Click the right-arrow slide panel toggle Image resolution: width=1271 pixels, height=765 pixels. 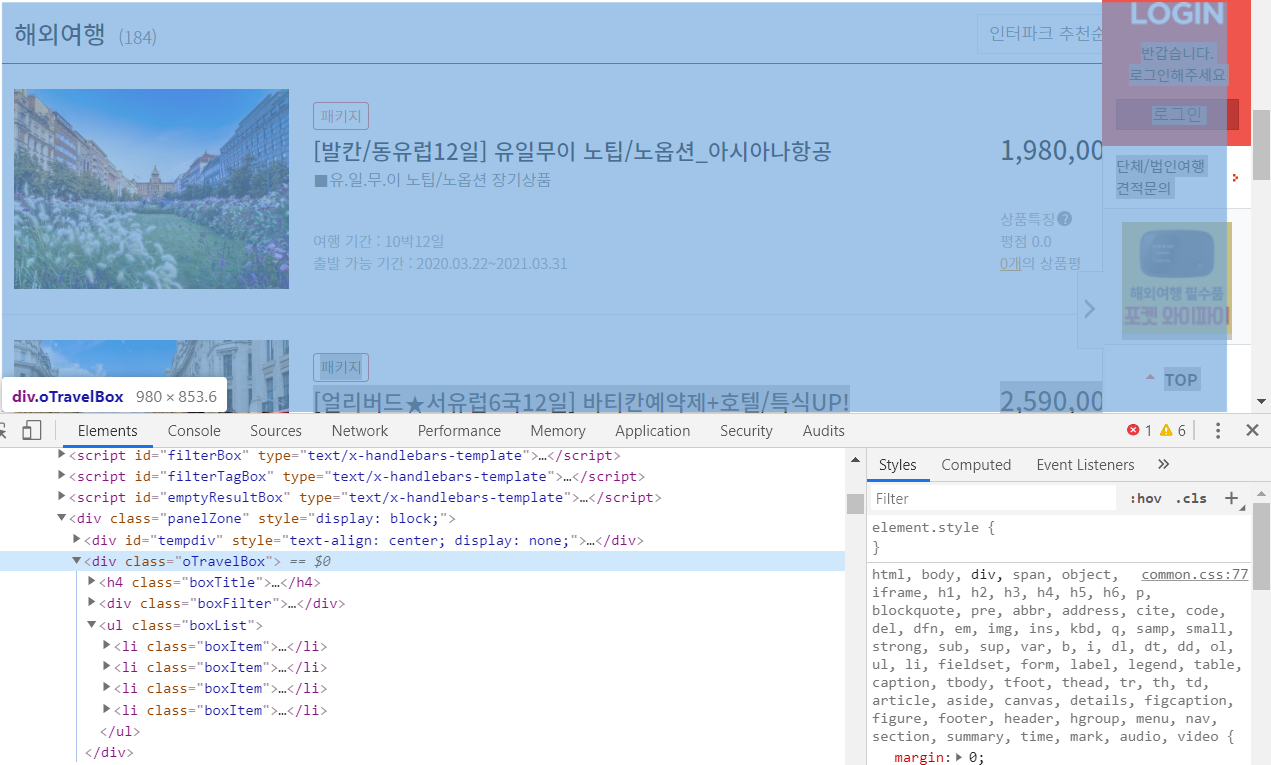pos(1090,309)
